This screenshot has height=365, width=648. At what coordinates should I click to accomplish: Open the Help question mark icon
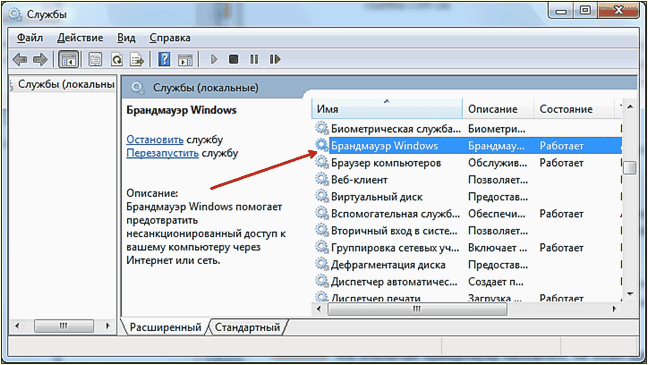click(x=164, y=60)
